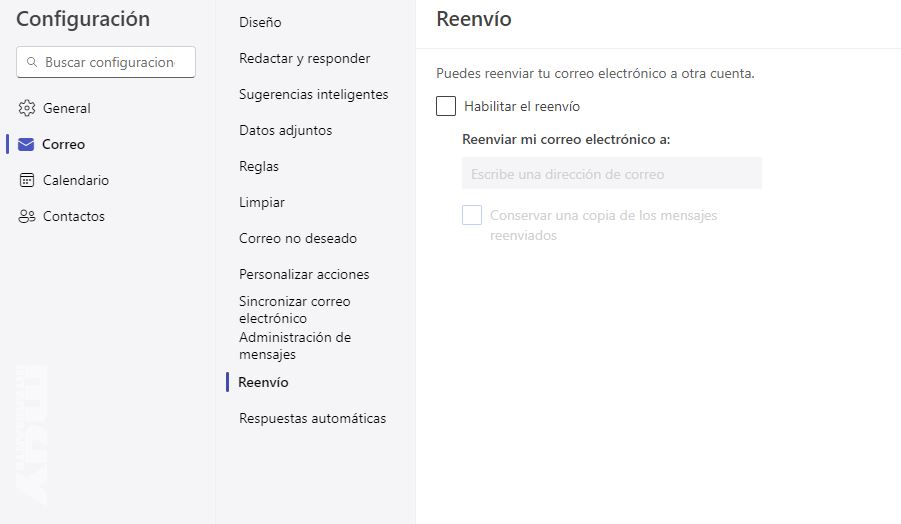Click the forwarding email address field
Image resolution: width=901 pixels, height=524 pixels.
(x=611, y=174)
